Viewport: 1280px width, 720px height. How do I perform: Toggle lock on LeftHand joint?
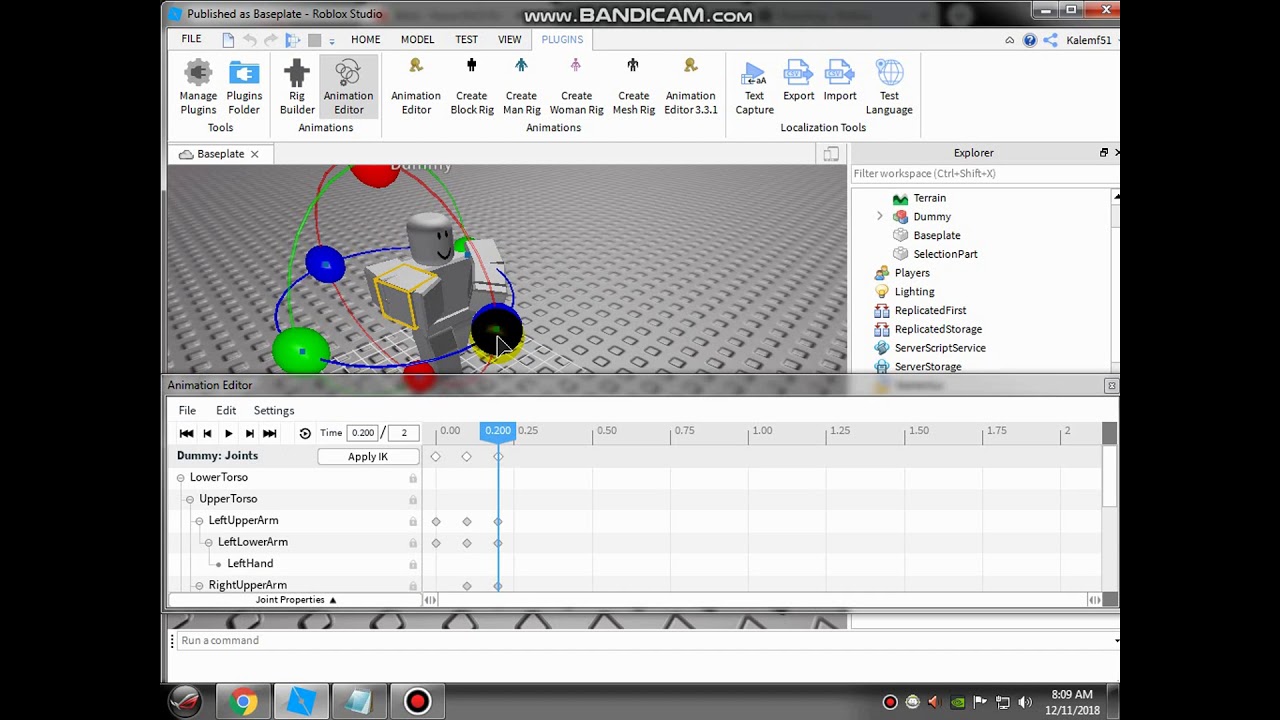click(x=412, y=564)
